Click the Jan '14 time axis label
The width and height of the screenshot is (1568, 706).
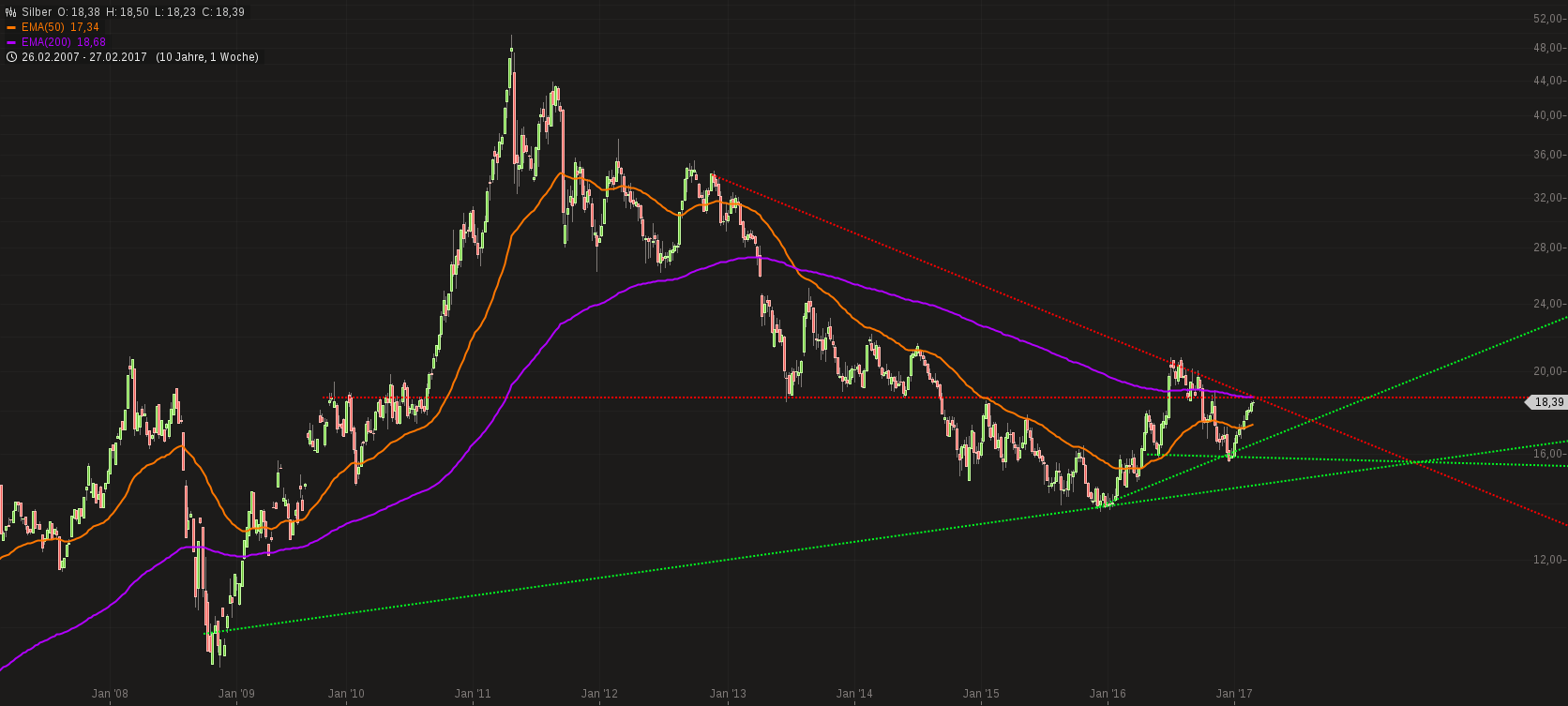coord(854,694)
